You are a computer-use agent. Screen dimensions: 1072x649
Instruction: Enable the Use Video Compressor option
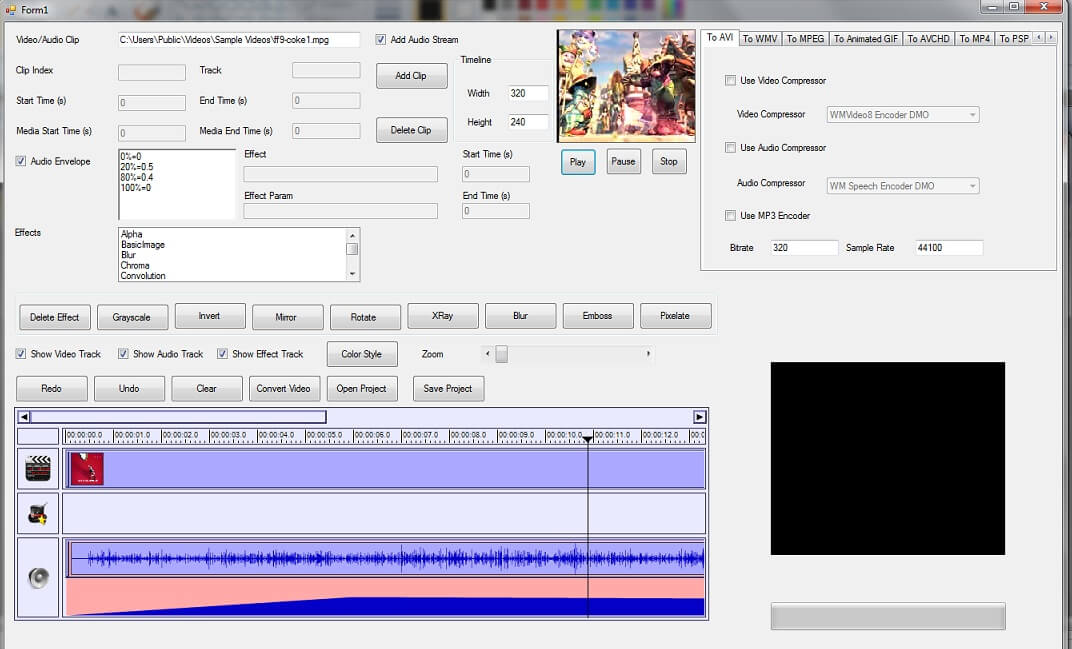(x=731, y=80)
